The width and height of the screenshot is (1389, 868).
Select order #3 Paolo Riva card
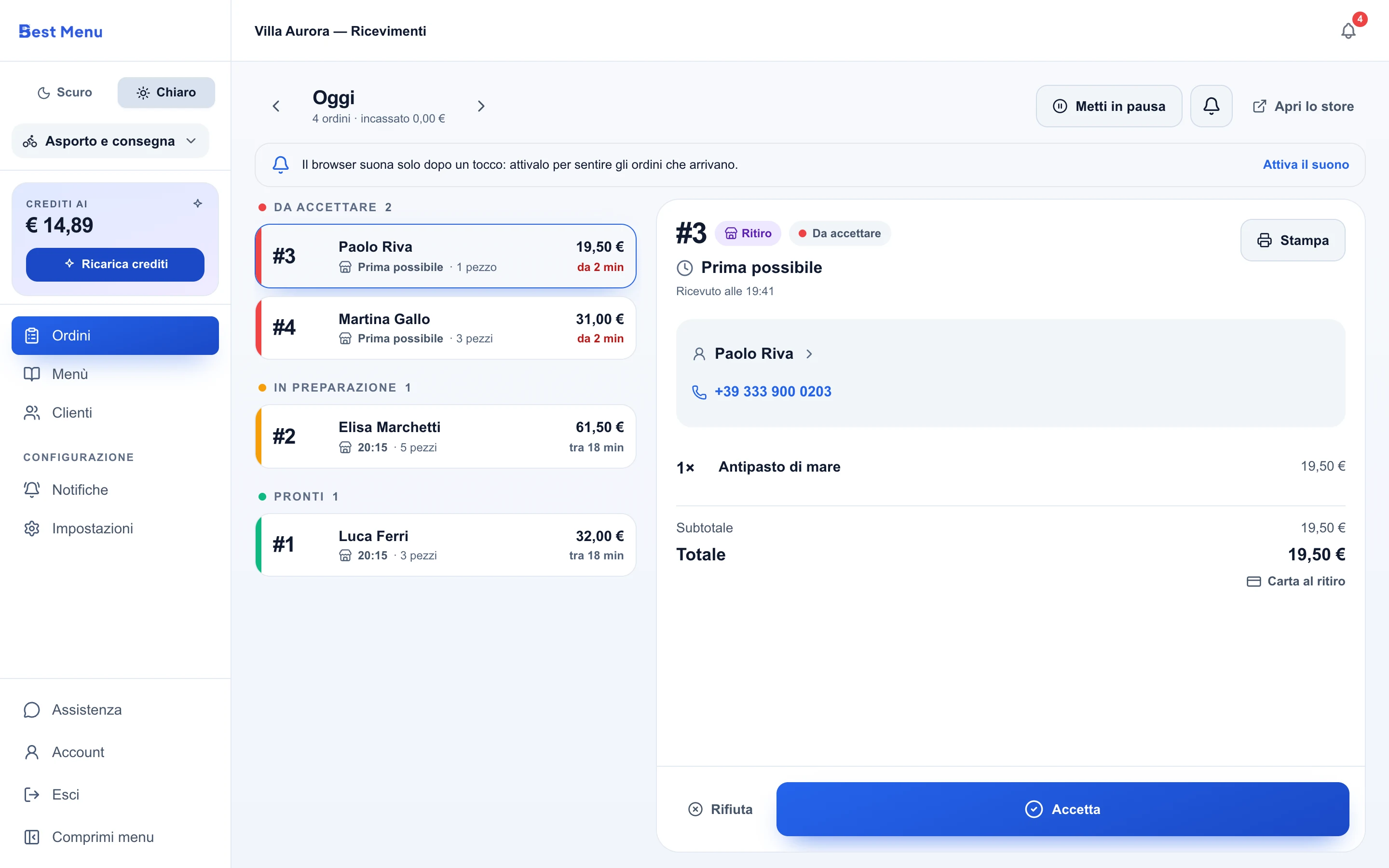[446, 256]
